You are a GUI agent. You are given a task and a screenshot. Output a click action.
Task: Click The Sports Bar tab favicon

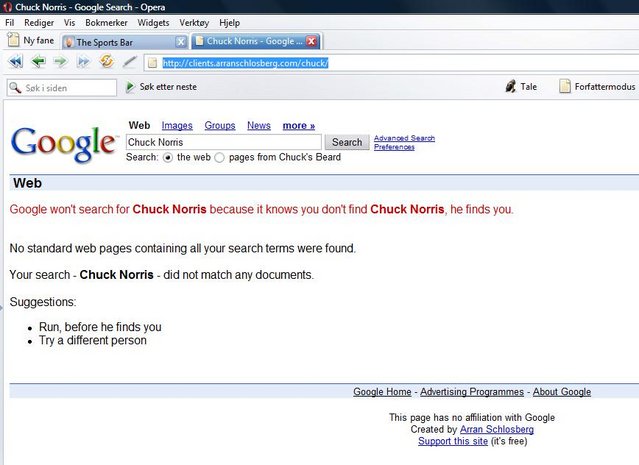69,42
